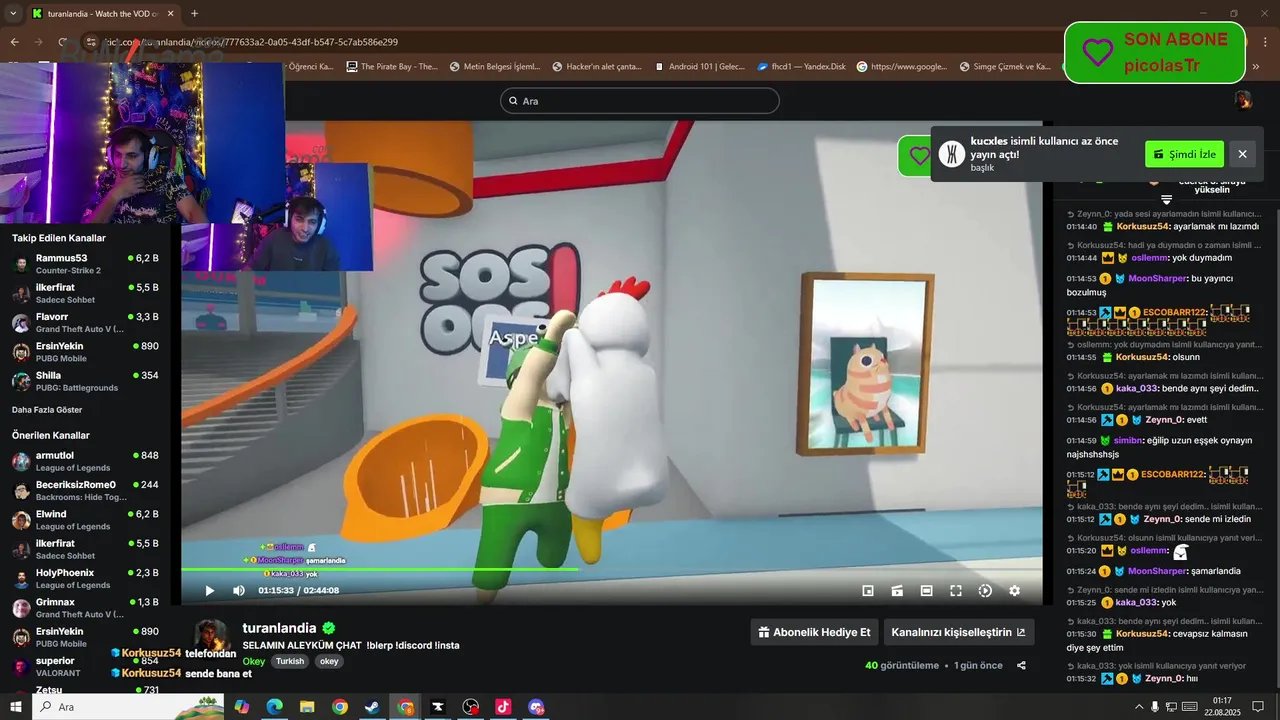Open browser tab list dropdown
1280x720 pixels.
(x=13, y=14)
